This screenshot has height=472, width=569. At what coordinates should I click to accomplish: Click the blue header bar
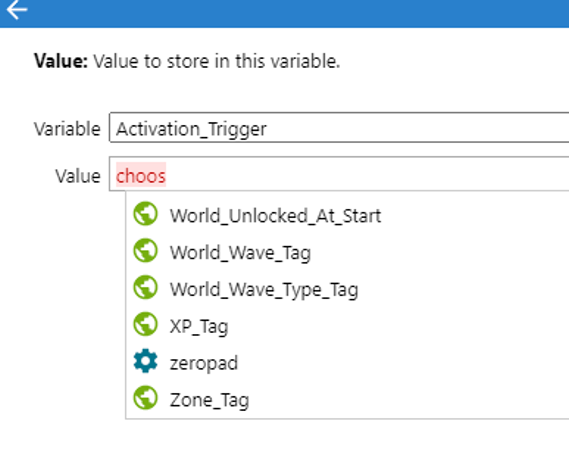pos(284,13)
